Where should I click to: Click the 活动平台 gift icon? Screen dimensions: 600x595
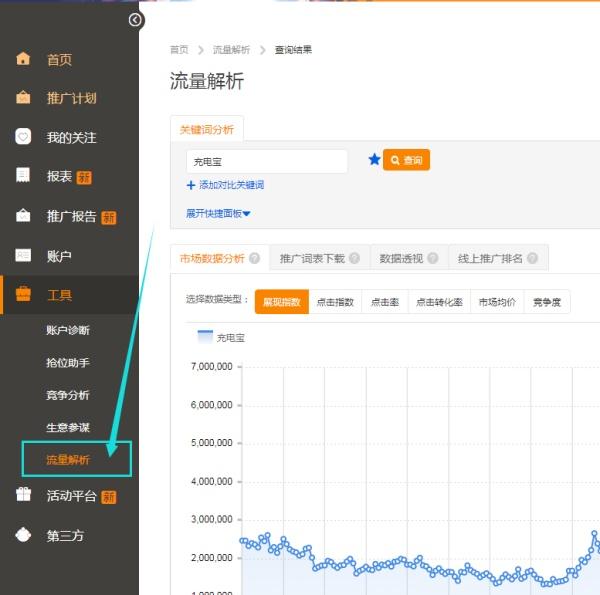23,494
